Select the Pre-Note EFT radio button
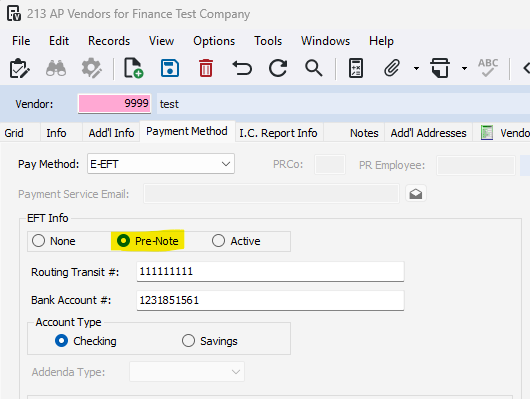This screenshot has width=530, height=399. coord(123,241)
